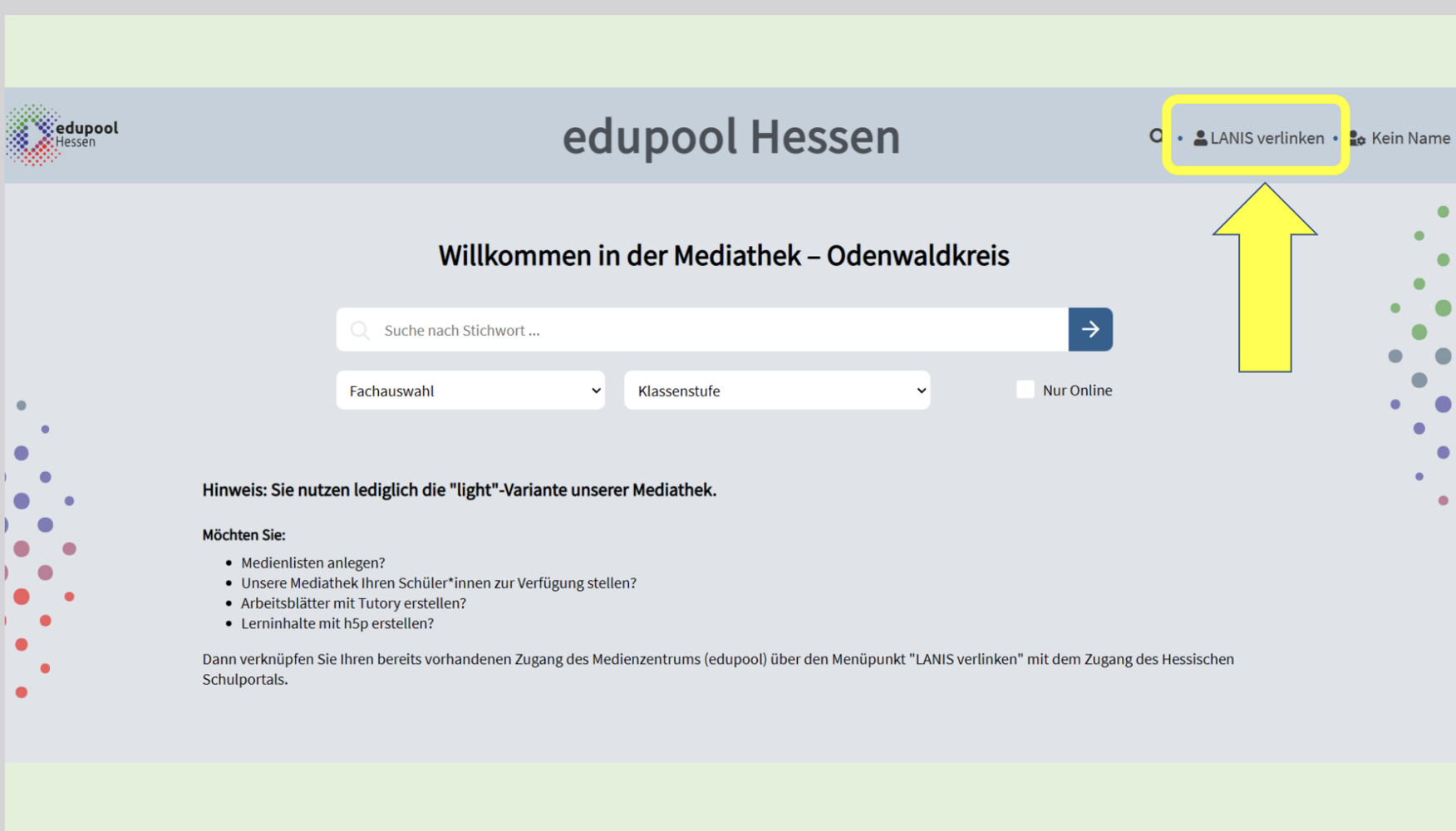This screenshot has width=1456, height=831.
Task: Click the user settings icon beside Kein Name
Action: tap(1357, 139)
